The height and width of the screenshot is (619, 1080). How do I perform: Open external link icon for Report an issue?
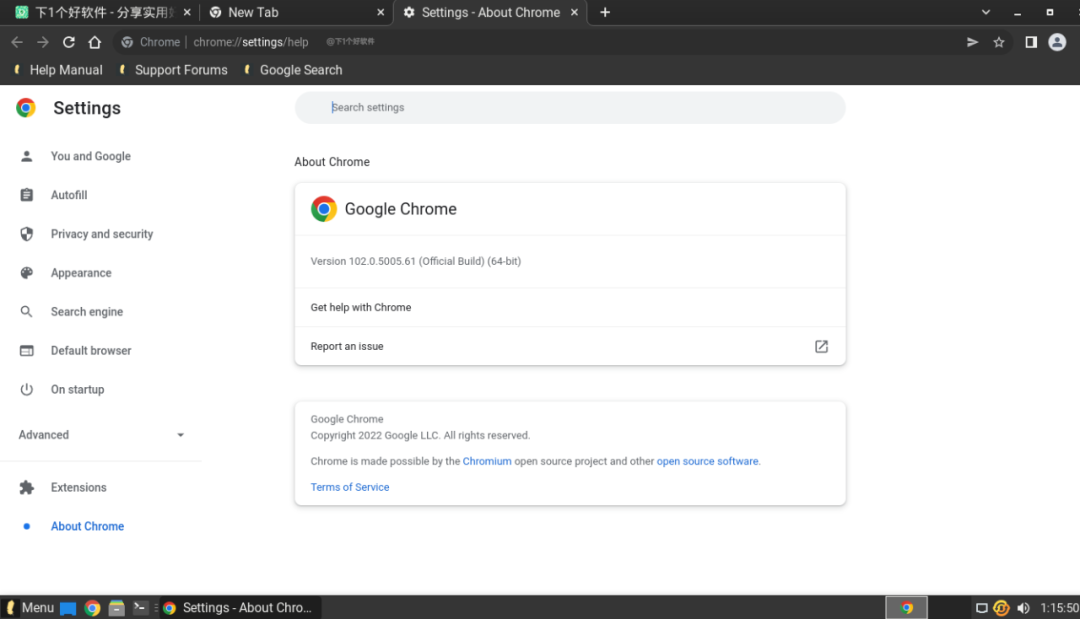click(821, 346)
